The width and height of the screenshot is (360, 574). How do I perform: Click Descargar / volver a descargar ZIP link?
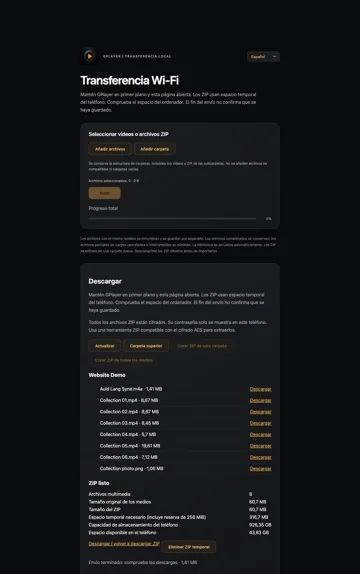pyautogui.click(x=124, y=544)
